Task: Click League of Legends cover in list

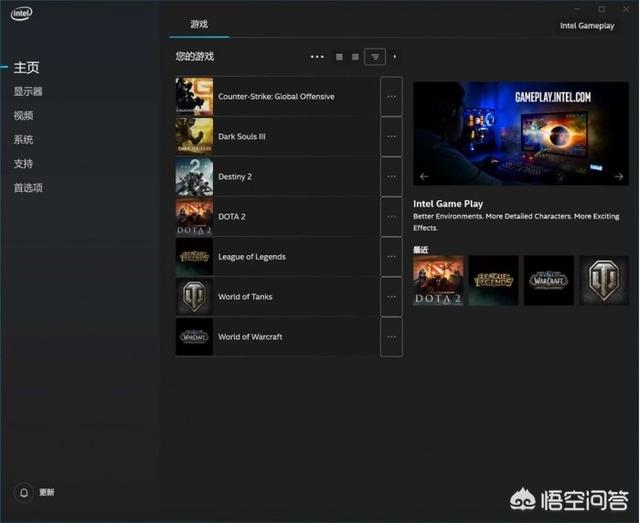Action: (194, 256)
